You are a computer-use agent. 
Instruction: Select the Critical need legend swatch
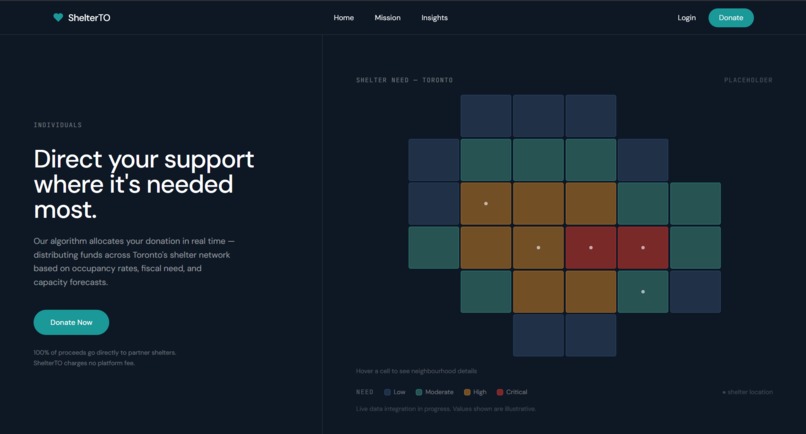tap(500, 392)
